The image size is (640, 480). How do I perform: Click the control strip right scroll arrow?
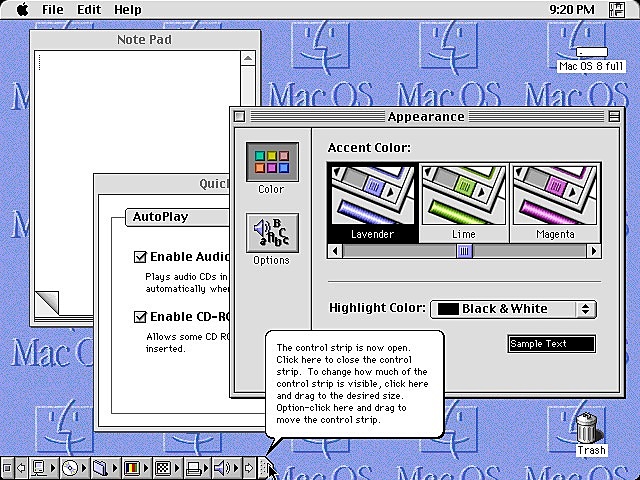248,467
